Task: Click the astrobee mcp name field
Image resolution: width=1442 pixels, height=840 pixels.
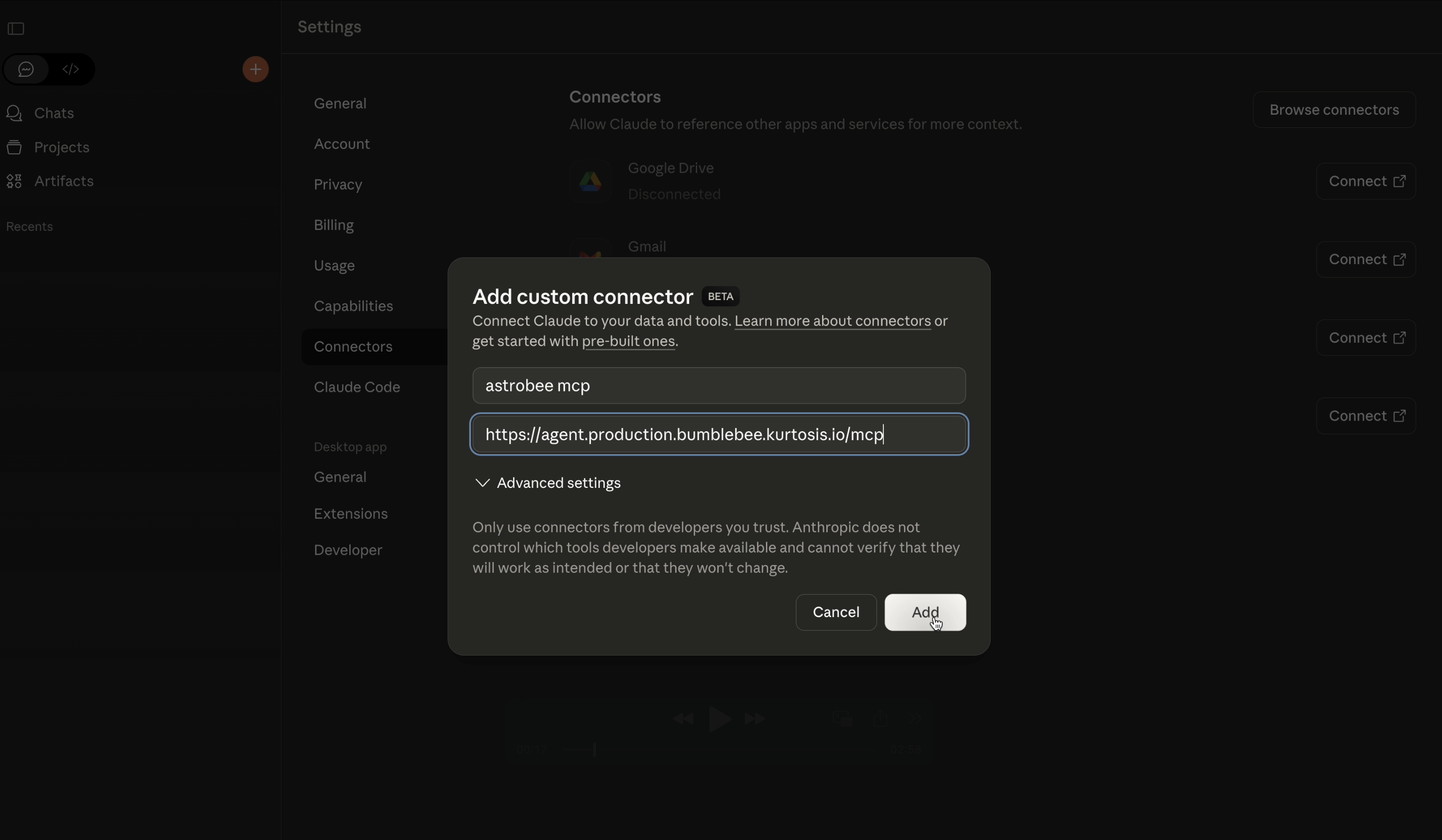Action: [719, 385]
